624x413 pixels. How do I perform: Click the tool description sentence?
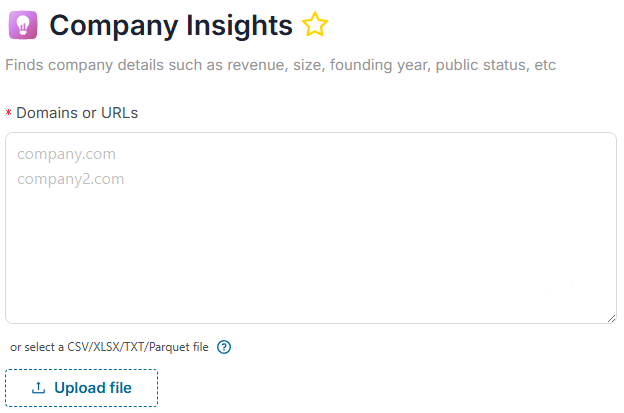pyautogui.click(x=280, y=65)
